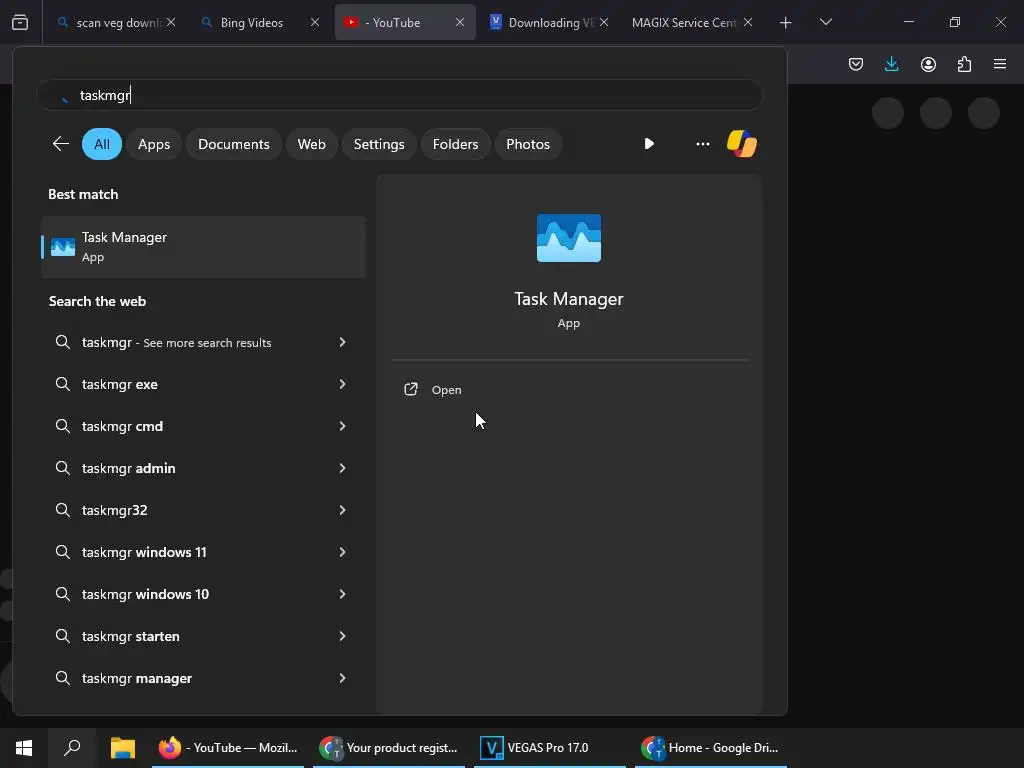Search the web for 'taskmgr starten'
The width and height of the screenshot is (1024, 768).
(x=131, y=637)
